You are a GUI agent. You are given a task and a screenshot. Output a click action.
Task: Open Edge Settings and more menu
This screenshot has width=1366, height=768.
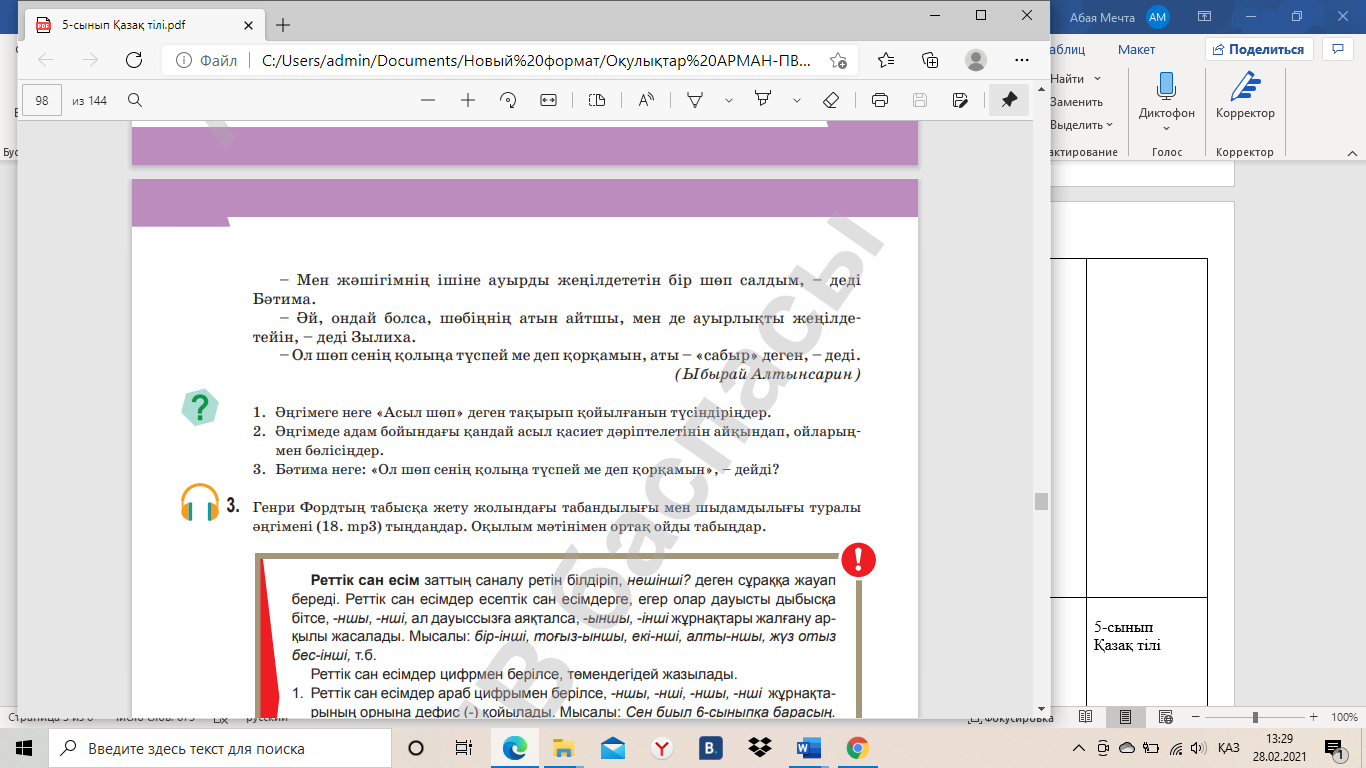(x=1021, y=60)
